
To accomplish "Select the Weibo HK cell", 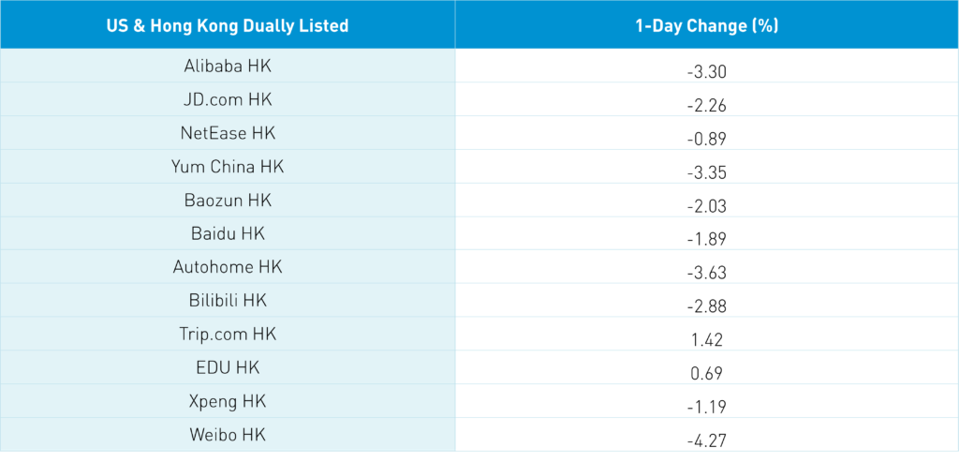I will (227, 435).
